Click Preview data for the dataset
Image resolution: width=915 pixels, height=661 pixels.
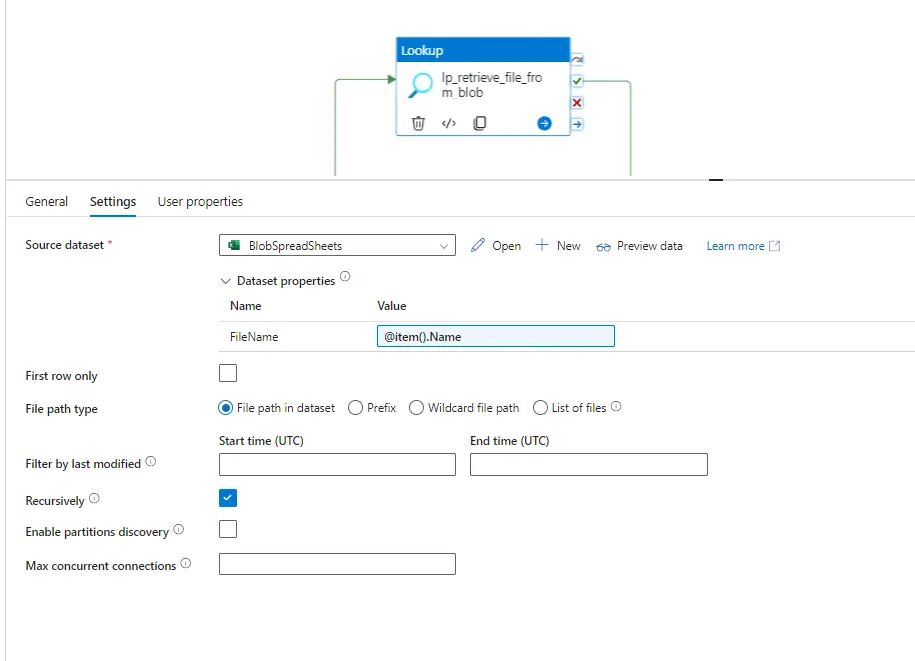pos(639,246)
